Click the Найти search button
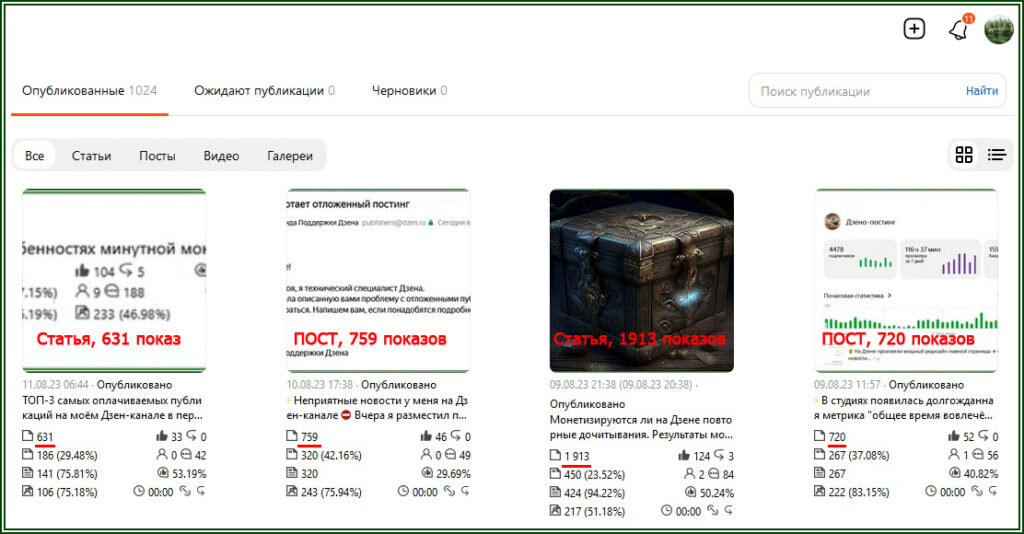 coord(982,91)
